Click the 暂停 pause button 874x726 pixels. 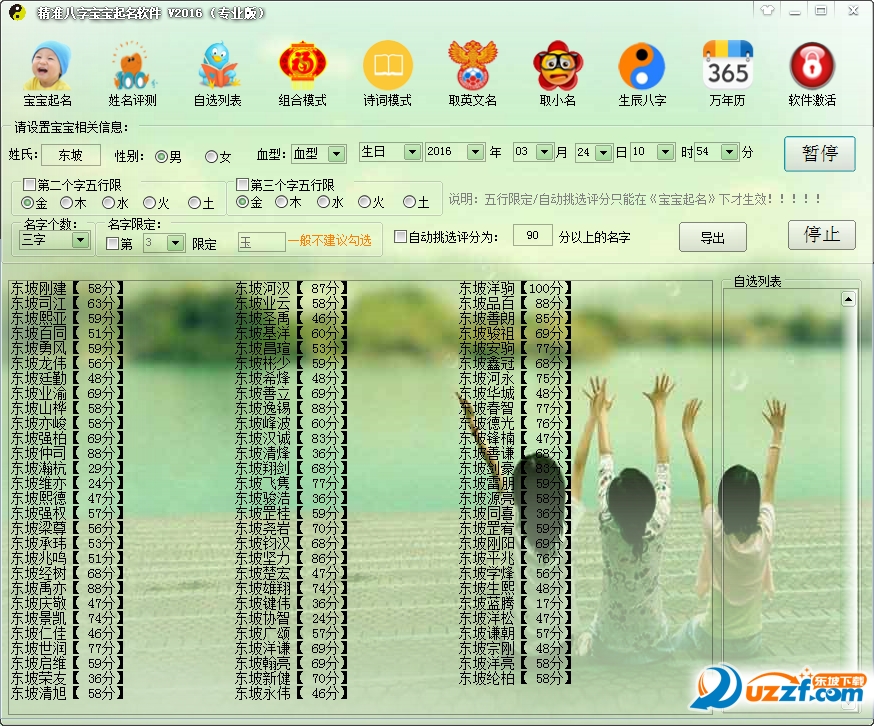tap(819, 153)
